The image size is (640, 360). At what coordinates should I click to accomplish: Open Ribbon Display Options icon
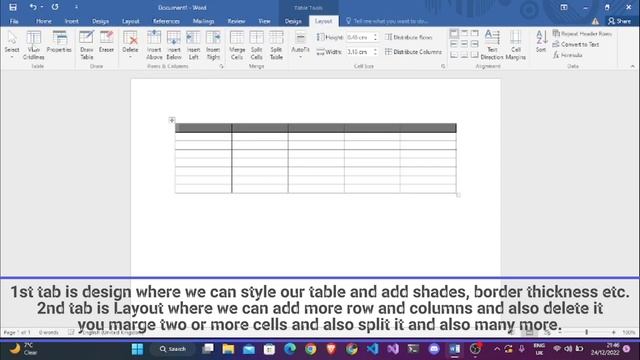[x=564, y=7]
